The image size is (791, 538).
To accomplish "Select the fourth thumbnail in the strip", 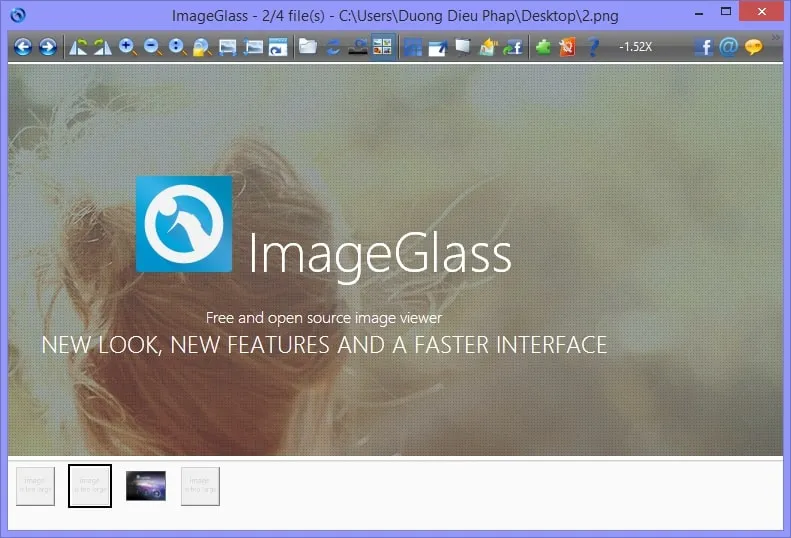I will pyautogui.click(x=200, y=486).
